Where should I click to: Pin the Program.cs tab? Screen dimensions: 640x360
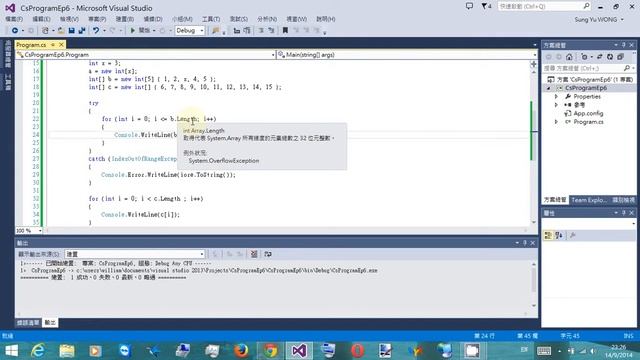[53, 44]
